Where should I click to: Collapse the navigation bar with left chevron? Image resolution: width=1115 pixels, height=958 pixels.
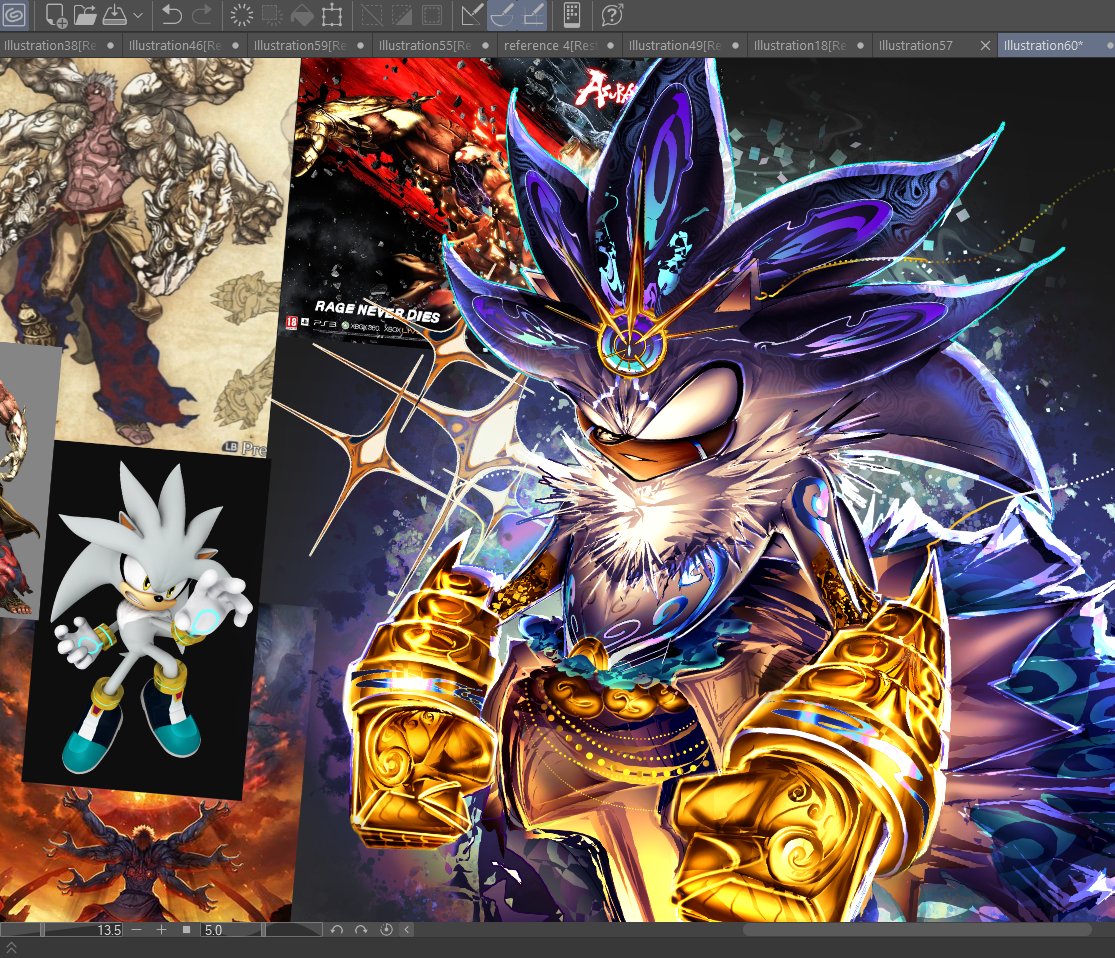[x=407, y=930]
